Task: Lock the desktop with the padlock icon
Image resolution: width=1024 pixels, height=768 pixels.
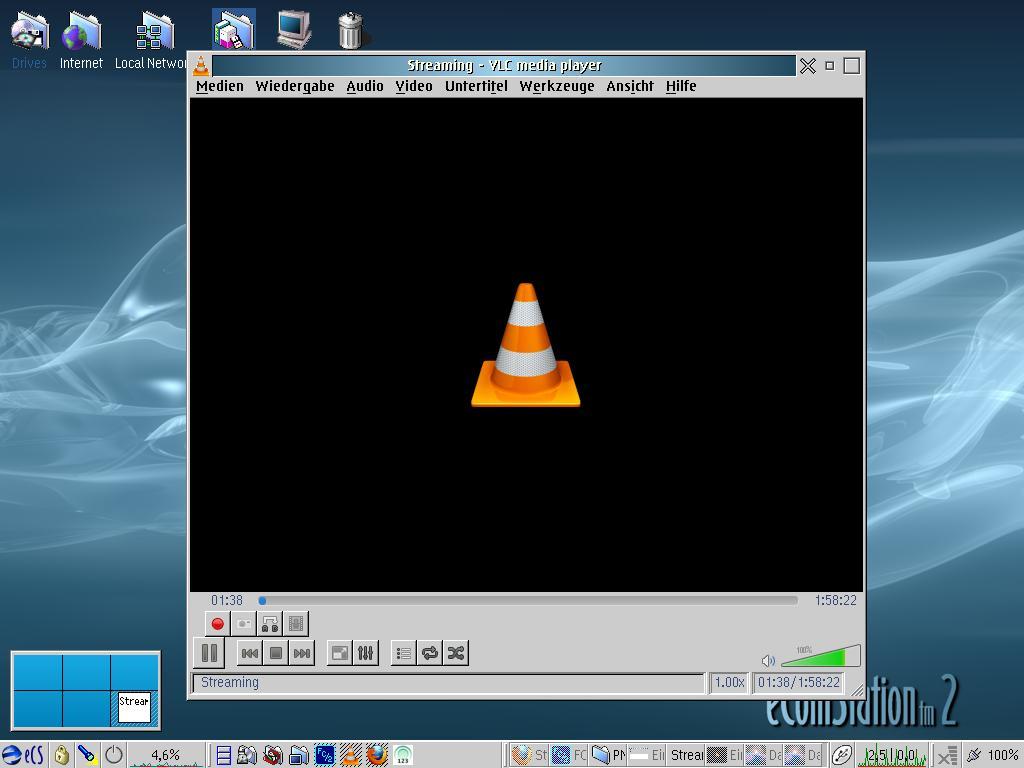Action: [x=61, y=755]
